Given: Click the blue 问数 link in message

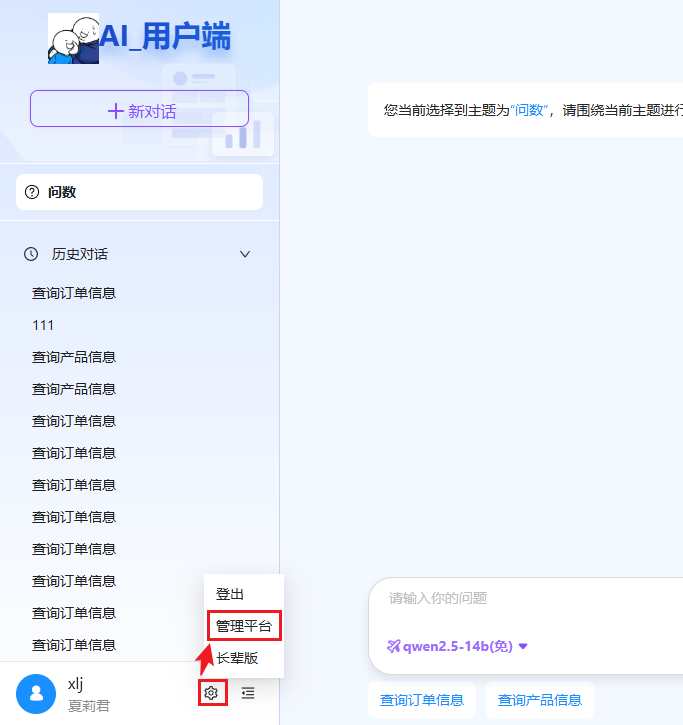Looking at the screenshot, I should [x=529, y=110].
